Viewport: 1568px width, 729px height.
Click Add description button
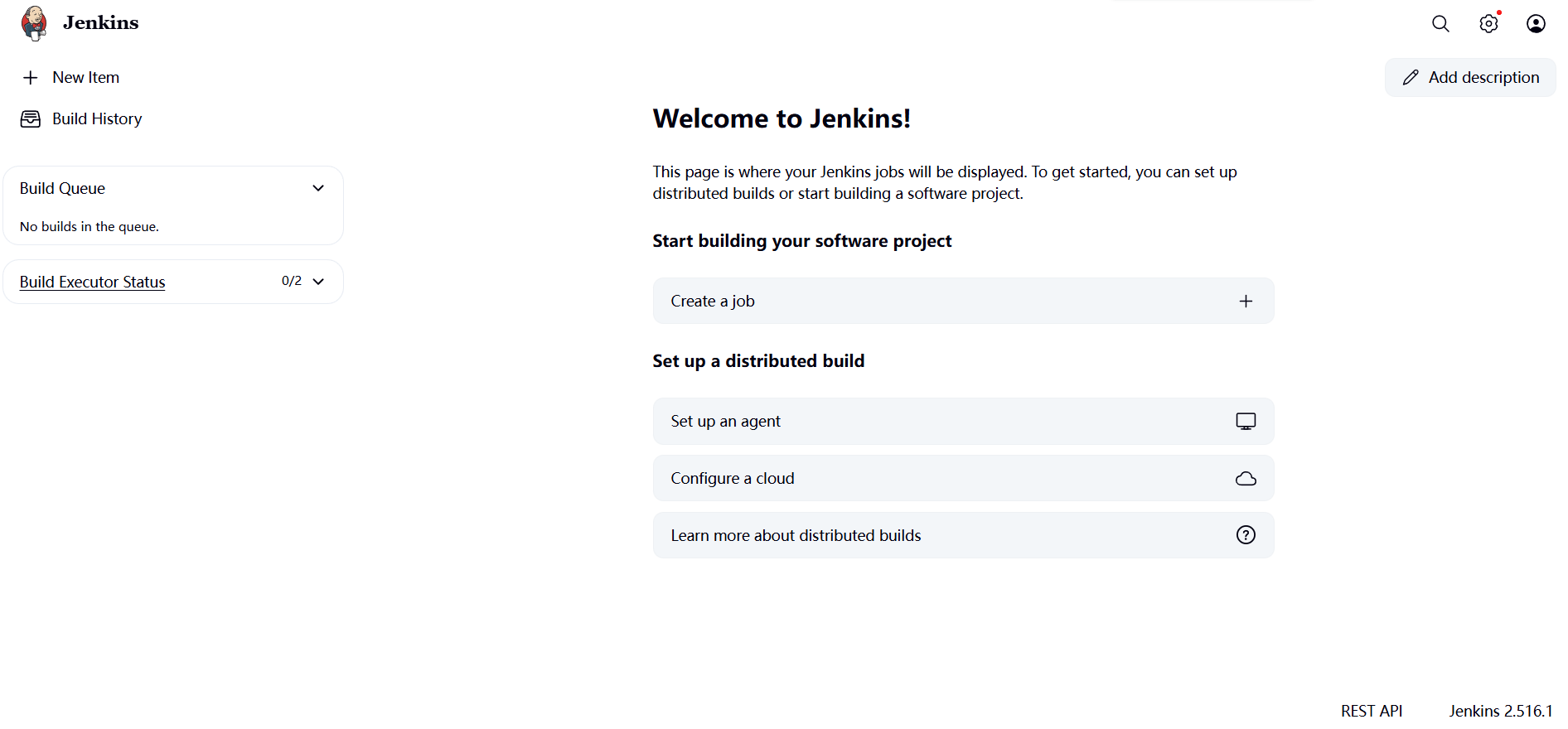click(1470, 78)
